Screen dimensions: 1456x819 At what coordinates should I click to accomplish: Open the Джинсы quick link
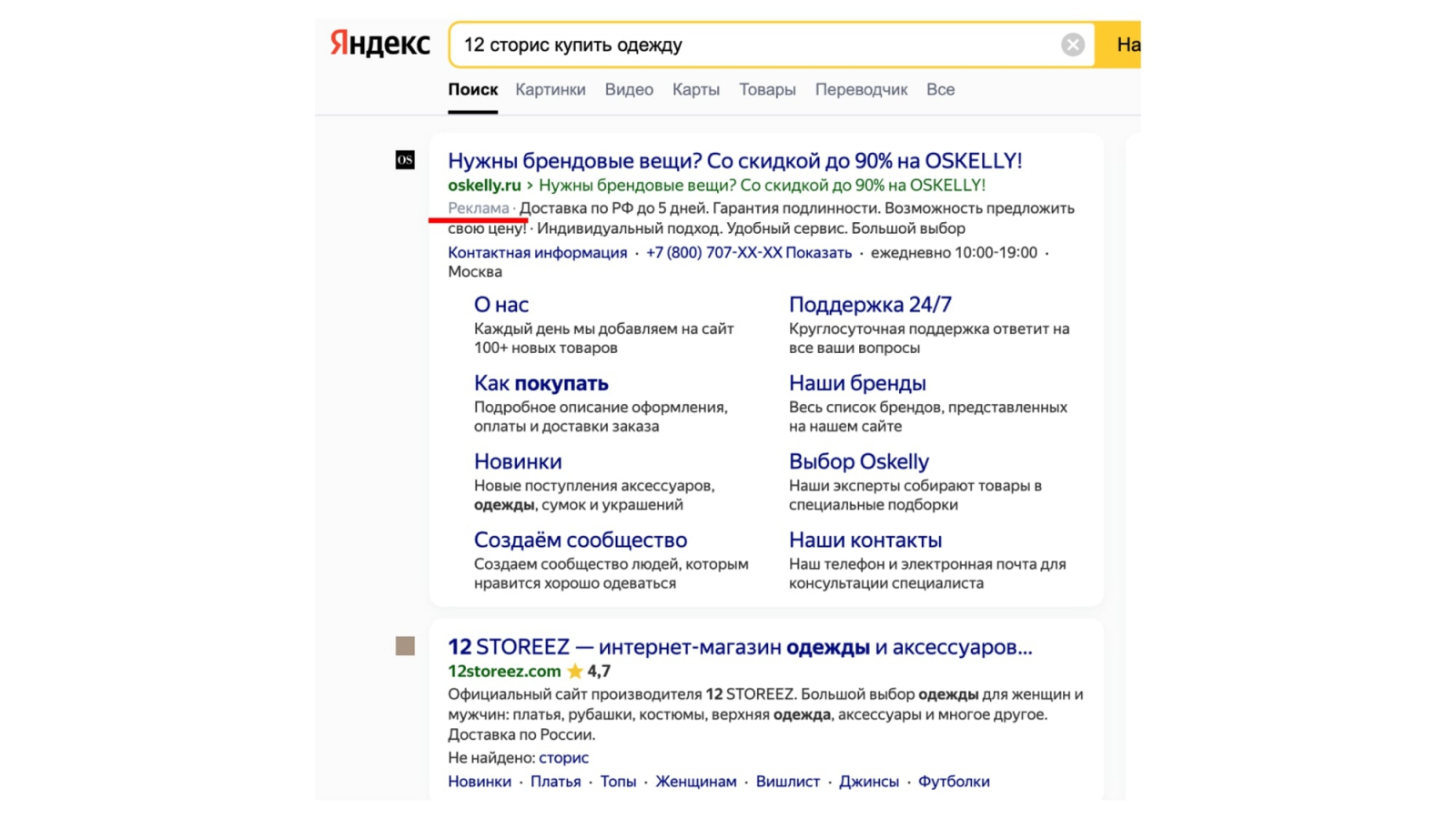[x=869, y=782]
